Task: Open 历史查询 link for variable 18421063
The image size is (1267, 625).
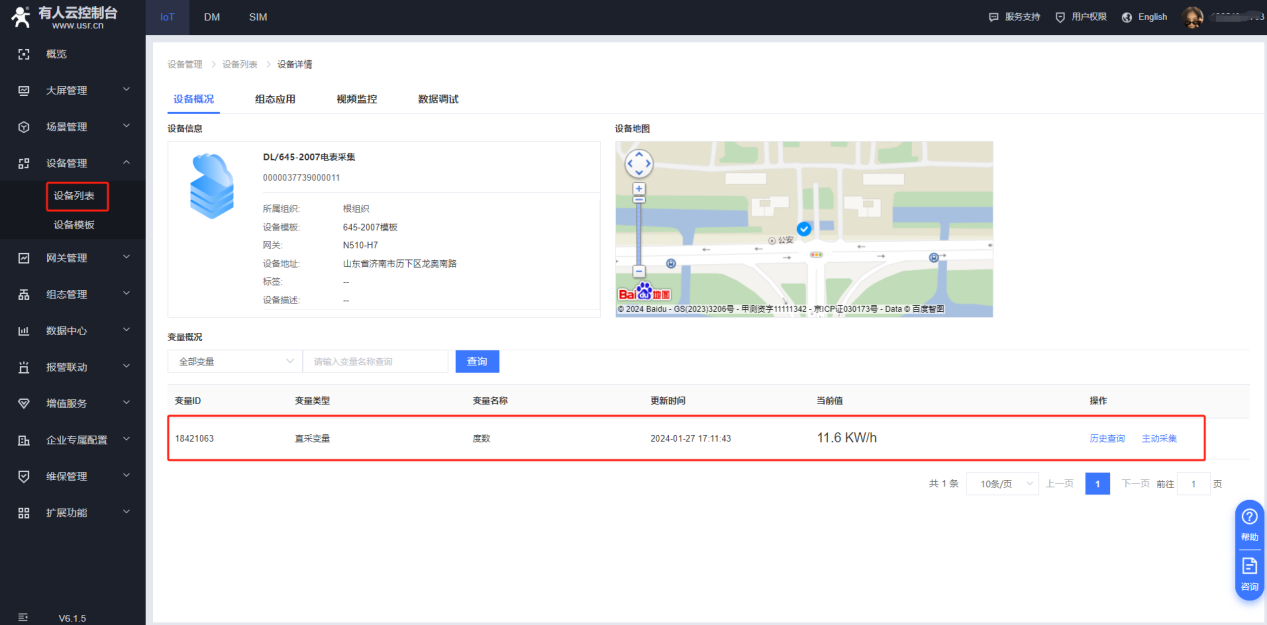Action: 1107,438
